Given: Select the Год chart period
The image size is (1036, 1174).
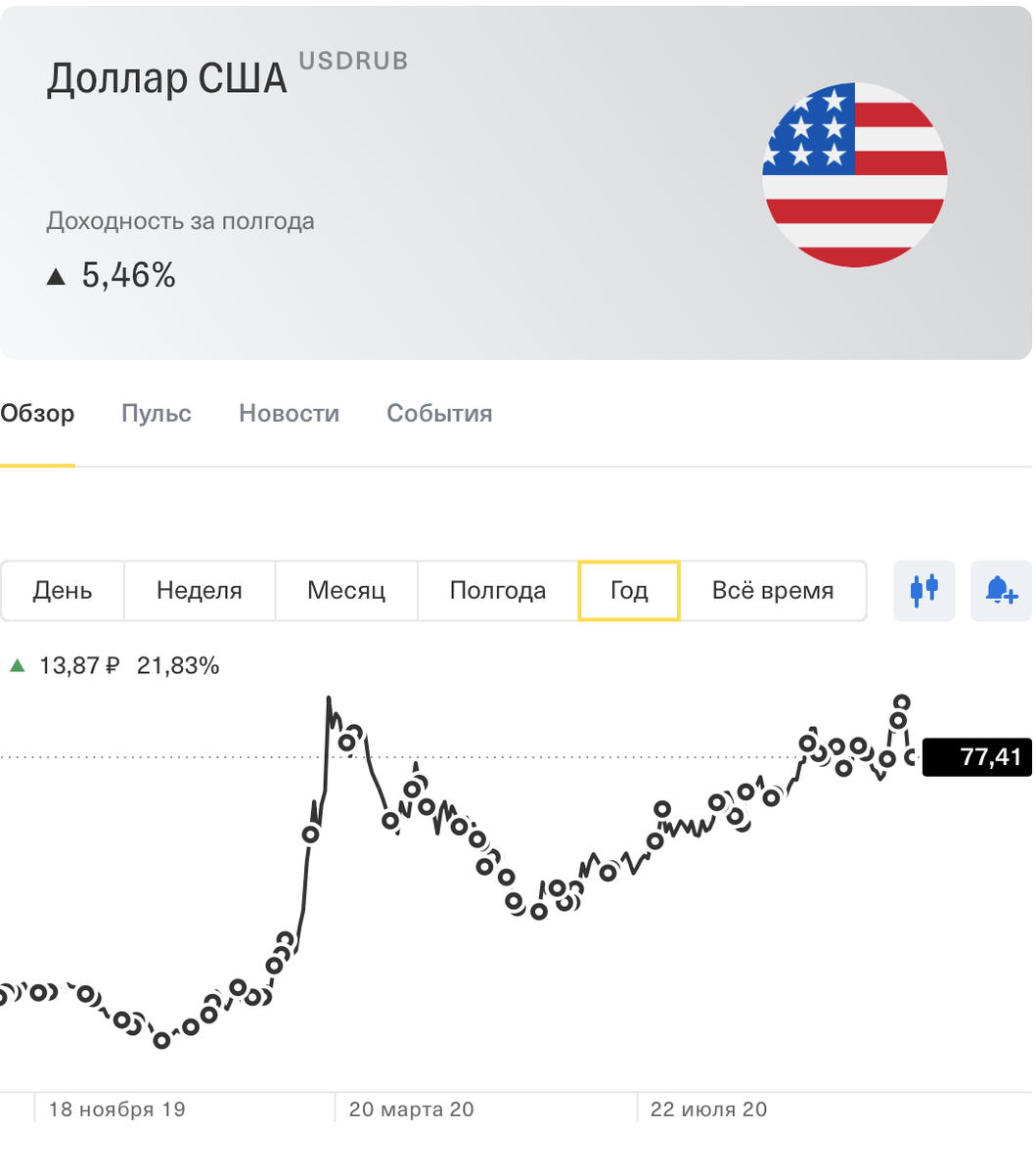Looking at the screenshot, I should coord(629,591).
